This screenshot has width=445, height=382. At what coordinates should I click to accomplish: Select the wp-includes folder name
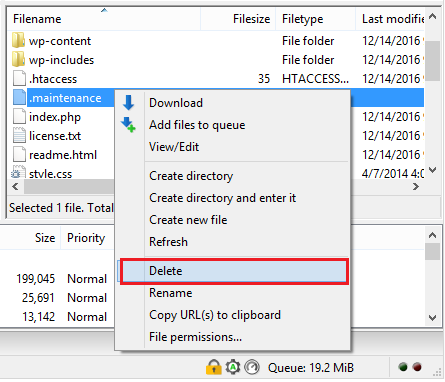tap(62, 60)
